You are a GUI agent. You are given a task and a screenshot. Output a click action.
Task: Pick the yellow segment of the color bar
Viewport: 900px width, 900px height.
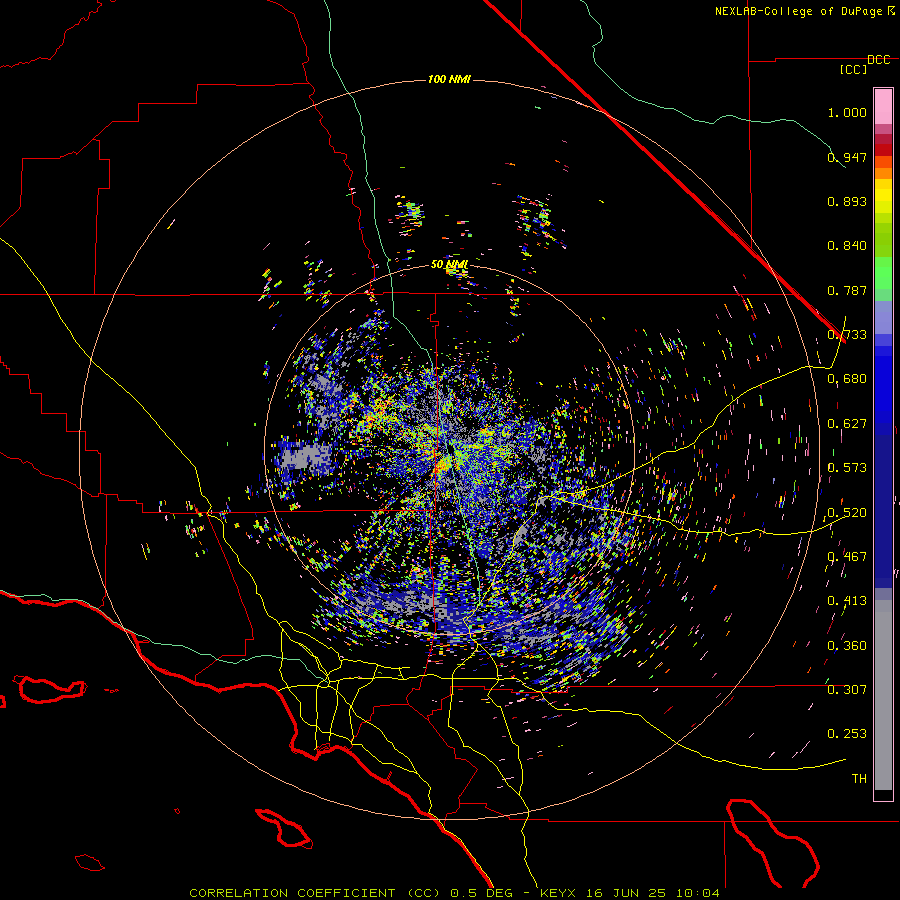883,196
